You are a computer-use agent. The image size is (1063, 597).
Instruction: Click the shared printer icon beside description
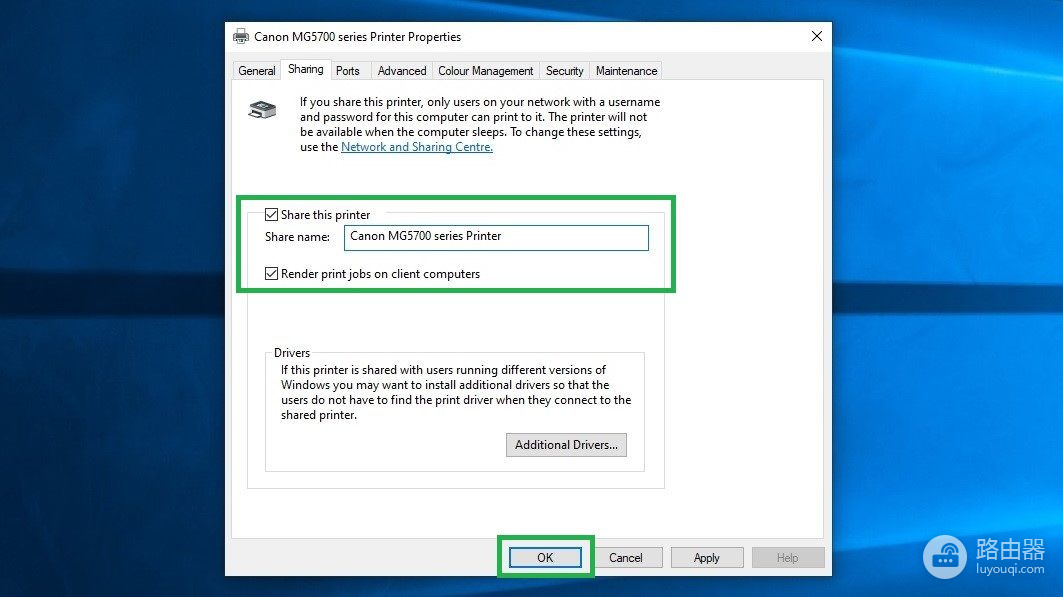(262, 109)
